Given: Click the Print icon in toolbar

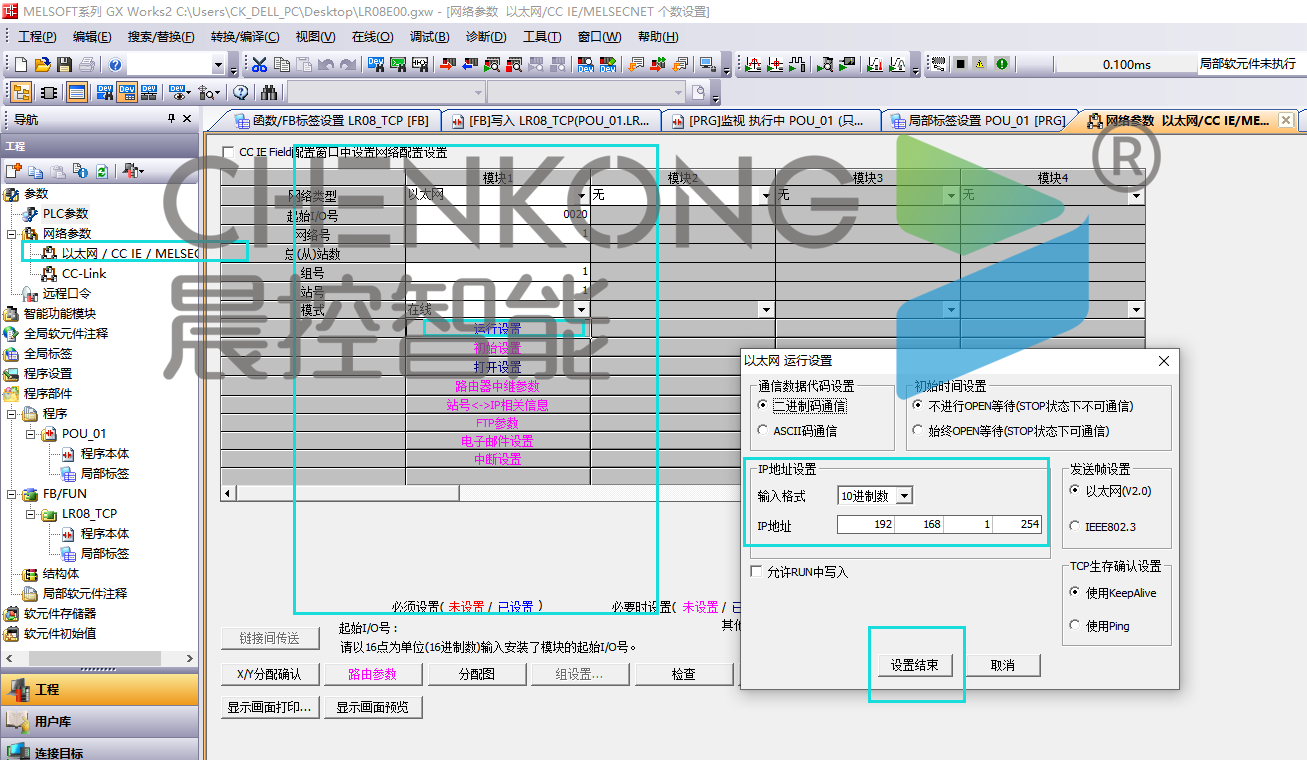Looking at the screenshot, I should (87, 65).
